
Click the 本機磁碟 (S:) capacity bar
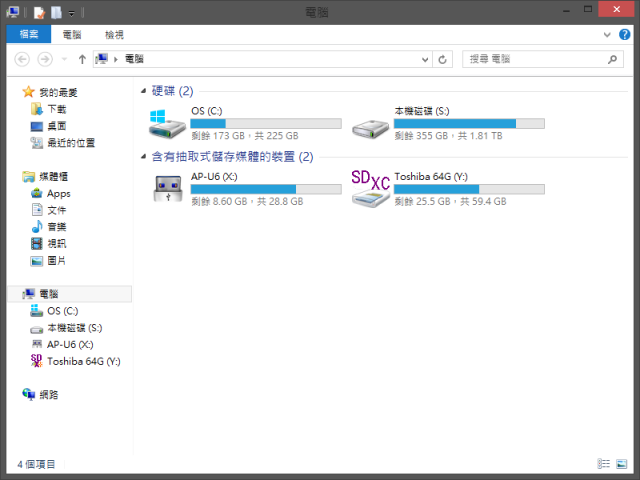(x=469, y=123)
